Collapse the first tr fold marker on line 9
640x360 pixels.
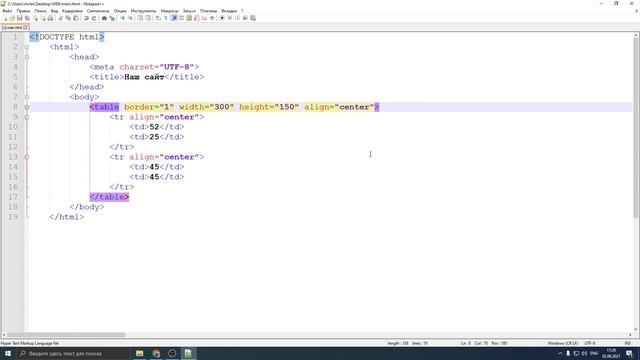coord(27,117)
